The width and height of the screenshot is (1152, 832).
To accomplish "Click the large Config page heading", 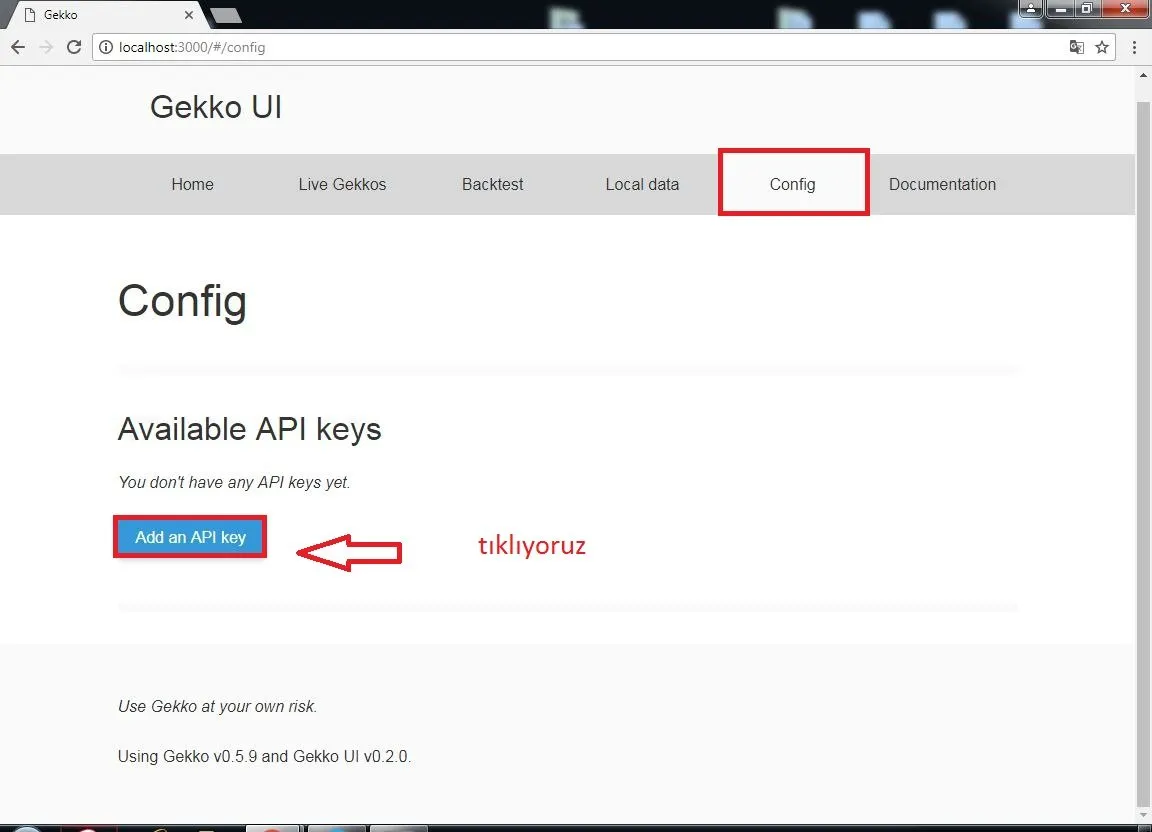I will pos(182,301).
